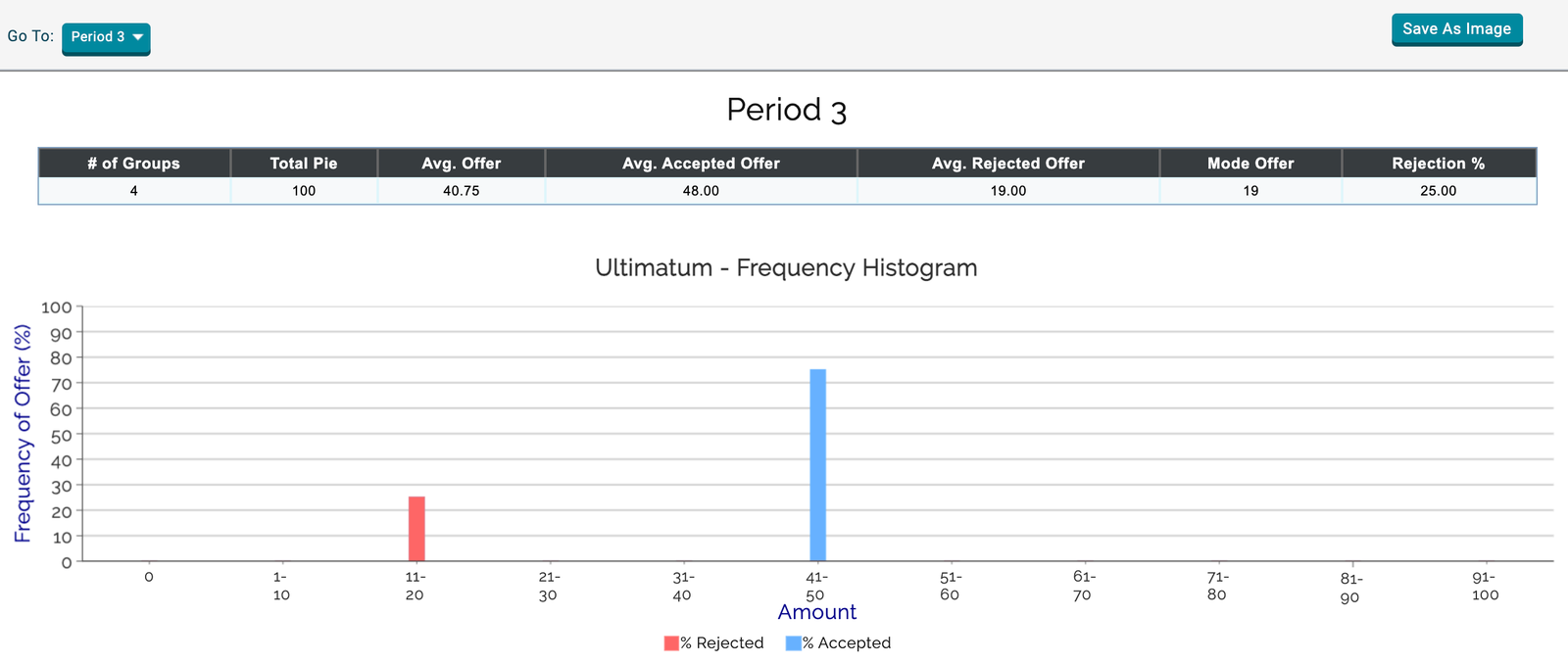Select the Avg. Offer column header

click(x=462, y=164)
